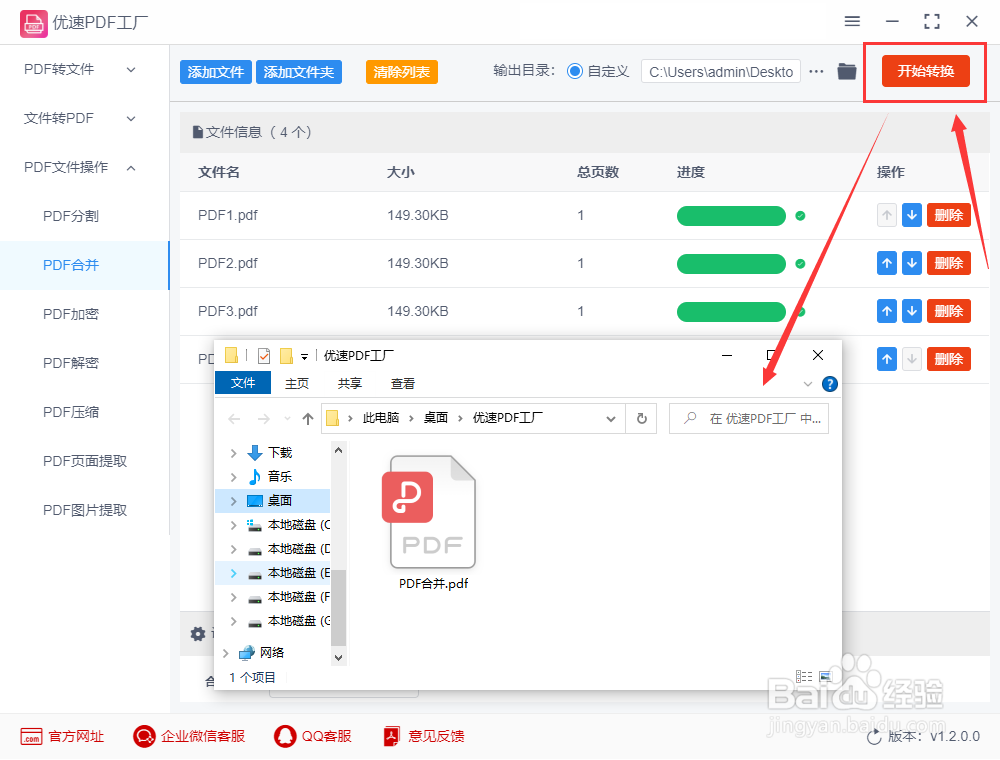
Task: Select the 自定义 output directory radio button
Action: tap(572, 71)
